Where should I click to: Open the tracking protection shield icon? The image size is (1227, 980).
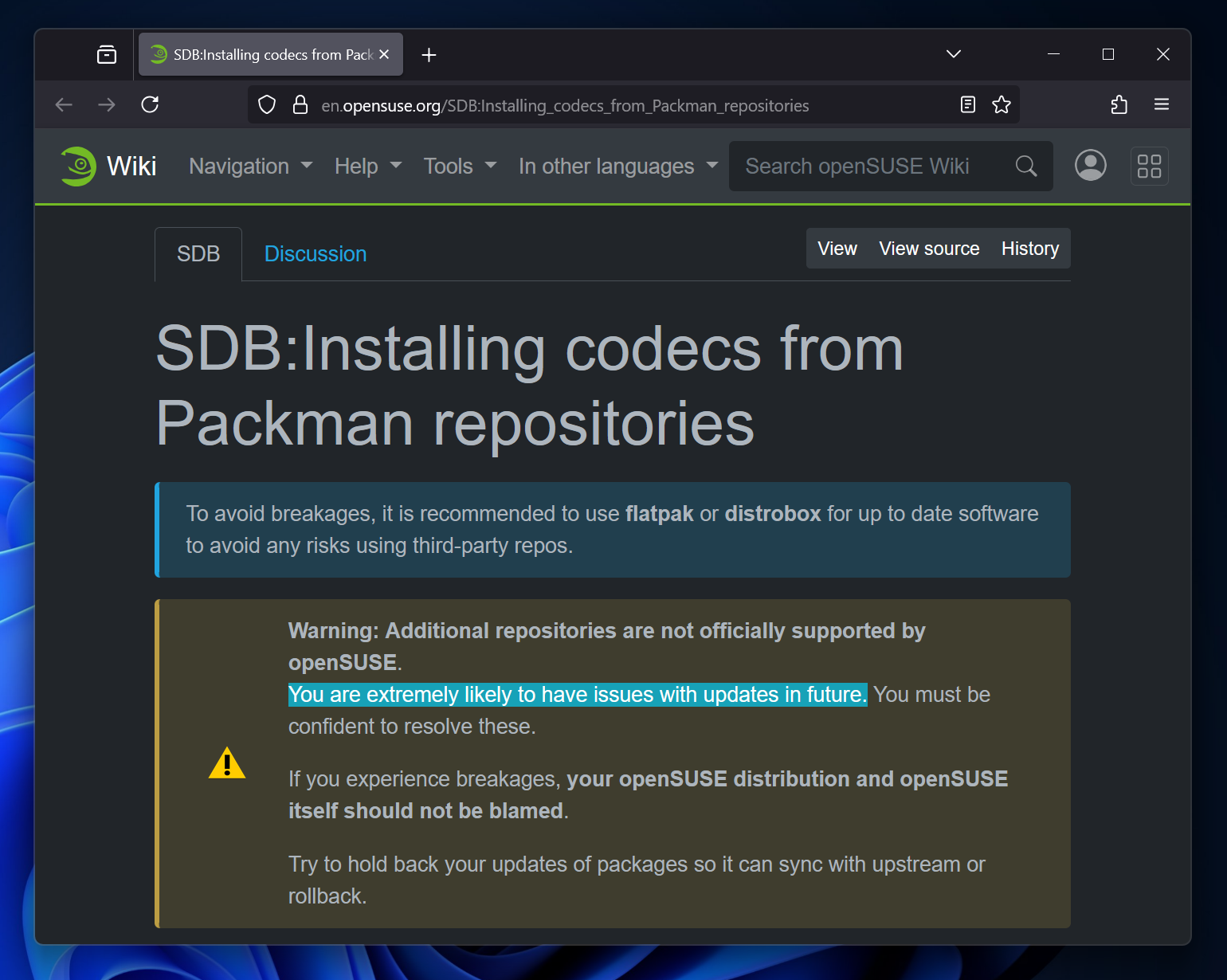pos(267,105)
